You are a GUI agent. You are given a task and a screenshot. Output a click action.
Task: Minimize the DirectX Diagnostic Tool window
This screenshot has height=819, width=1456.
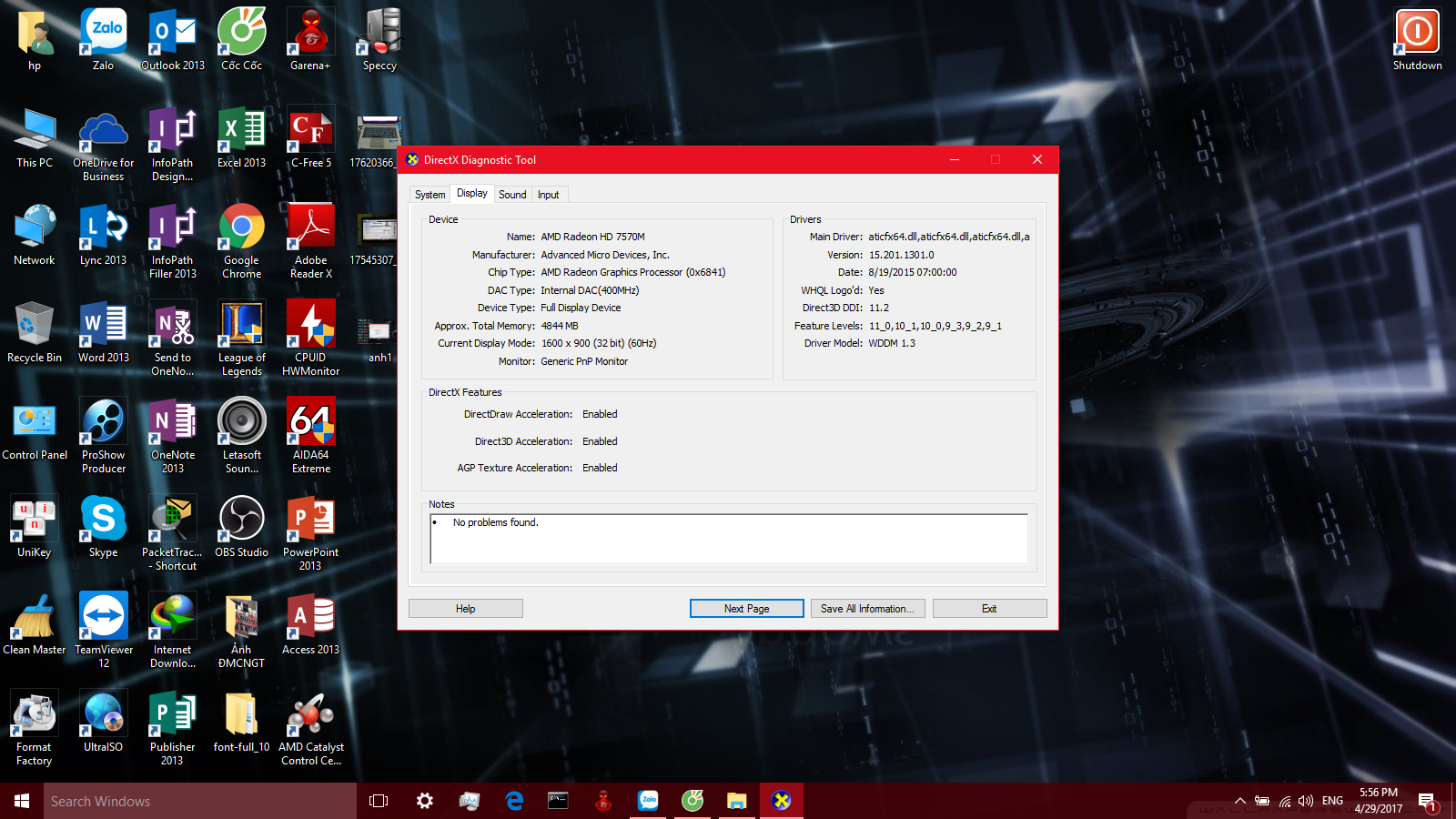point(955,159)
